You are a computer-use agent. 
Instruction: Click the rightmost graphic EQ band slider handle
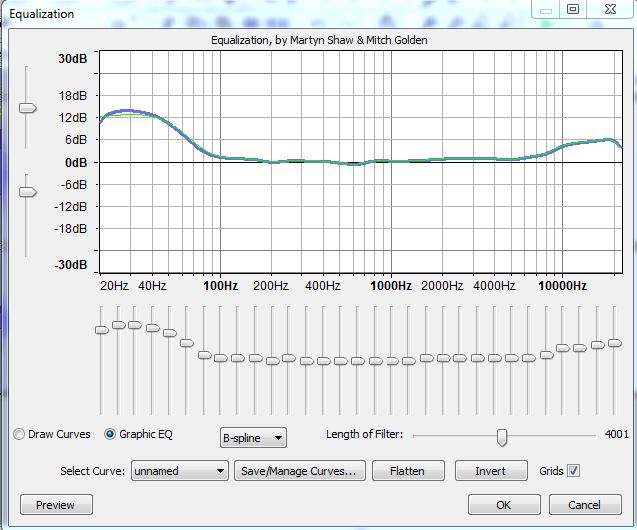tap(615, 343)
